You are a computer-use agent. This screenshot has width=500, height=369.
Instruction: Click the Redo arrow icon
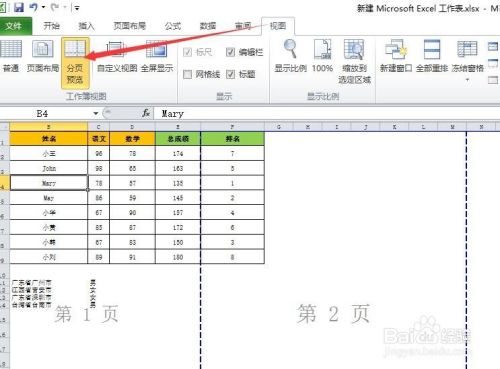pos(55,7)
